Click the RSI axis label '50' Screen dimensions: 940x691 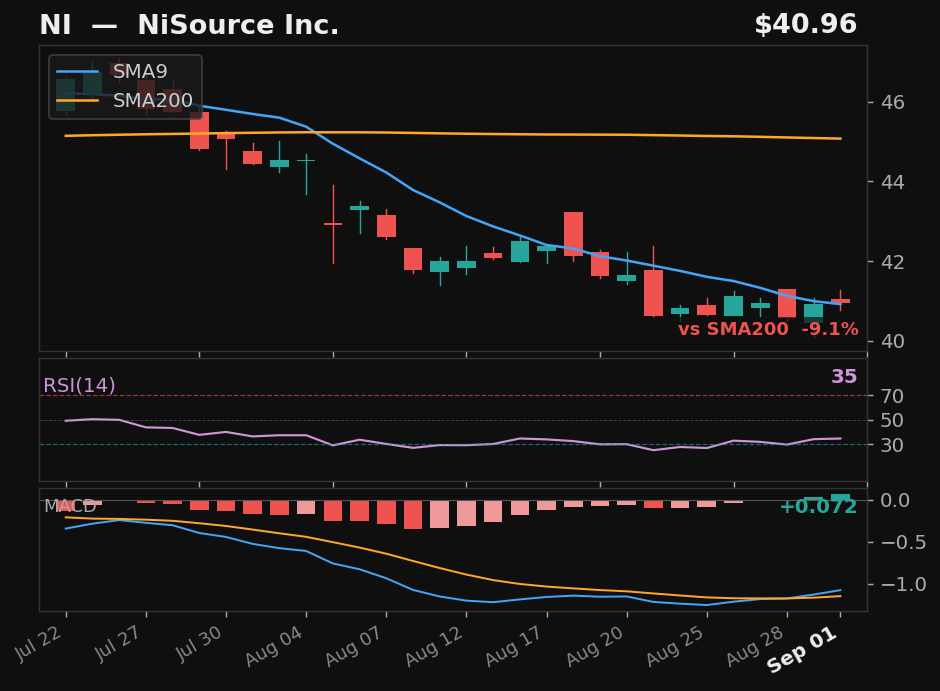(x=892, y=421)
